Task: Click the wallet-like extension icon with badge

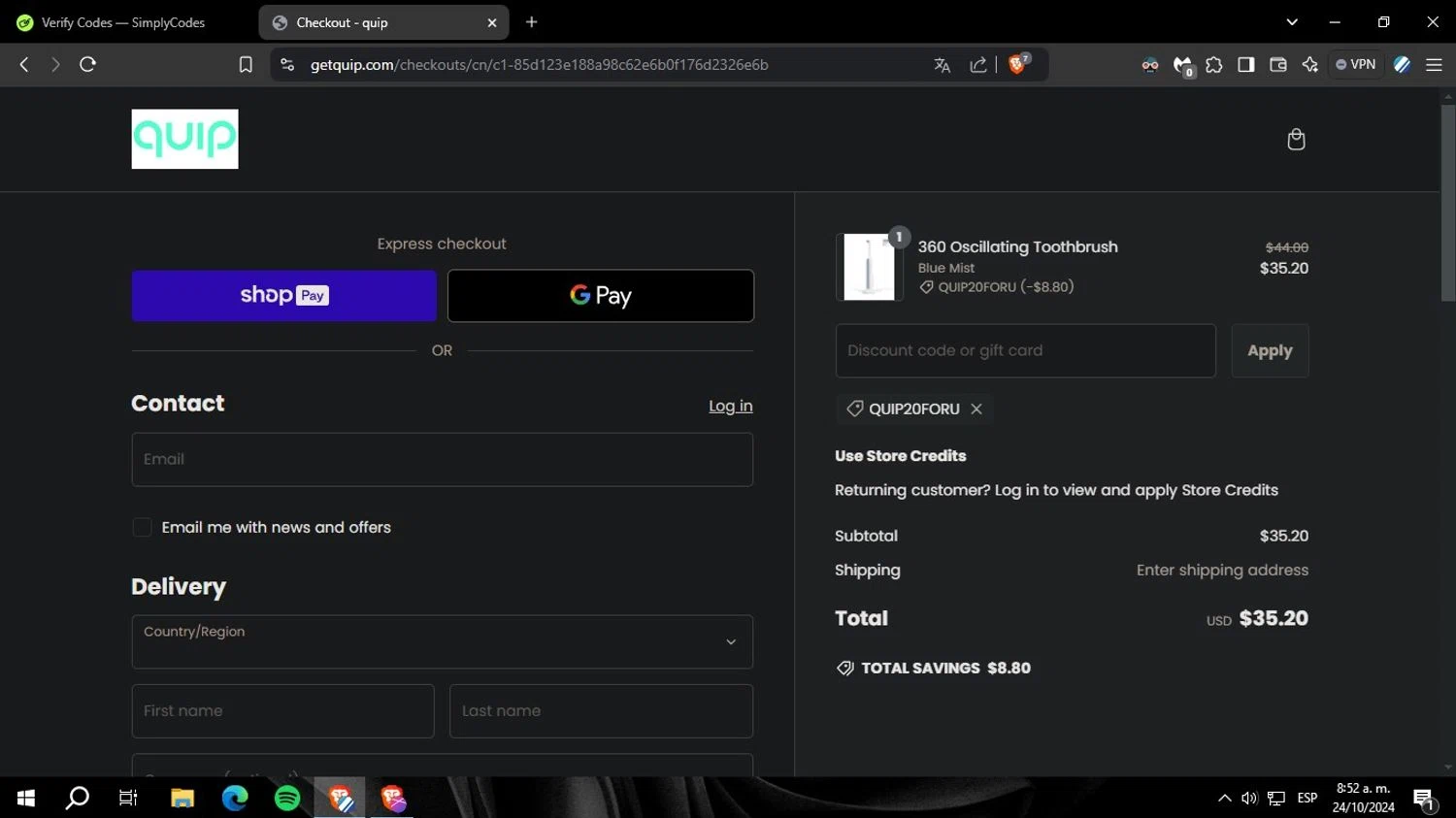Action: point(1183,66)
